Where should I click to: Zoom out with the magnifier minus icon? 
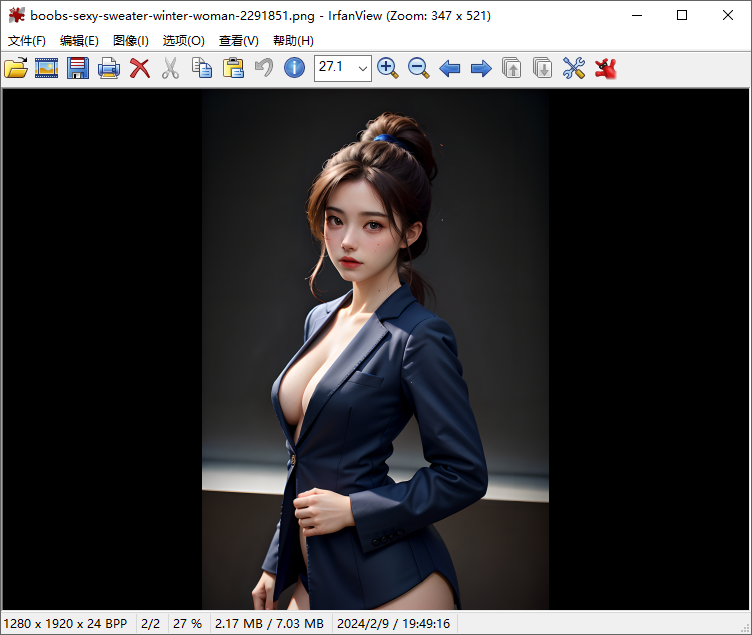pyautogui.click(x=419, y=68)
